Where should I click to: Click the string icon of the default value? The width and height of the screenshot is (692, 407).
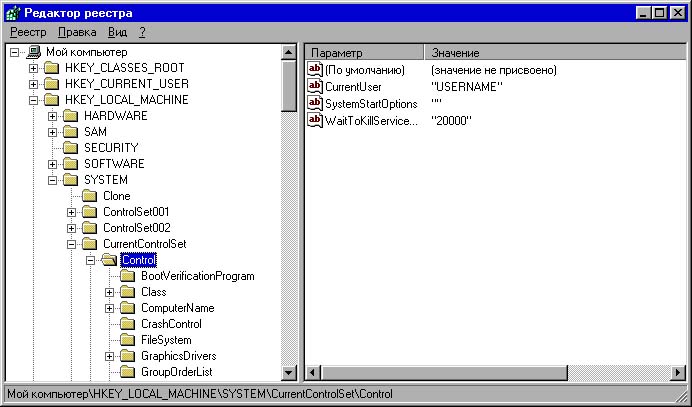click(315, 70)
